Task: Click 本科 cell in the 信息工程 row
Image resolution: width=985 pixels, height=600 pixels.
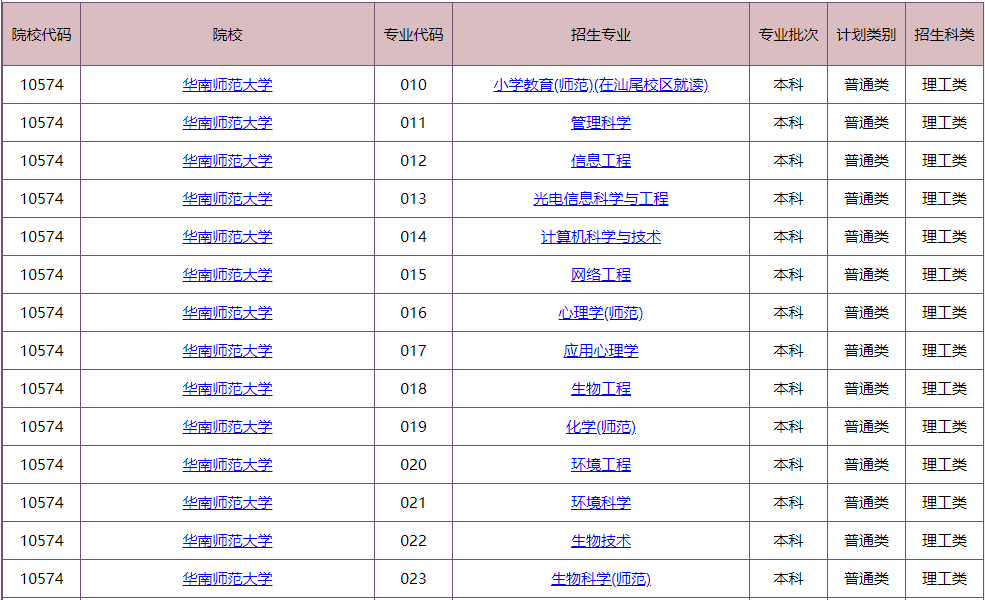Action: 788,161
